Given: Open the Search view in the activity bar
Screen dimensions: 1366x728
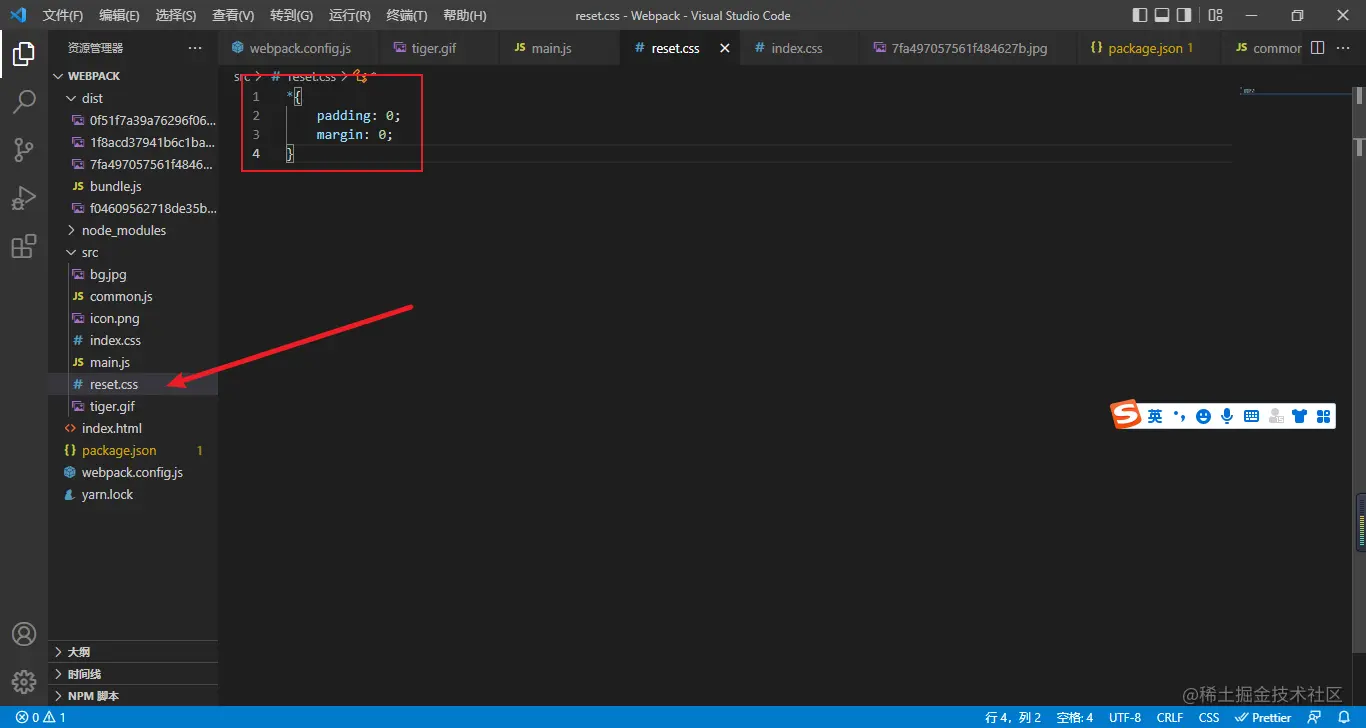Looking at the screenshot, I should 24,102.
